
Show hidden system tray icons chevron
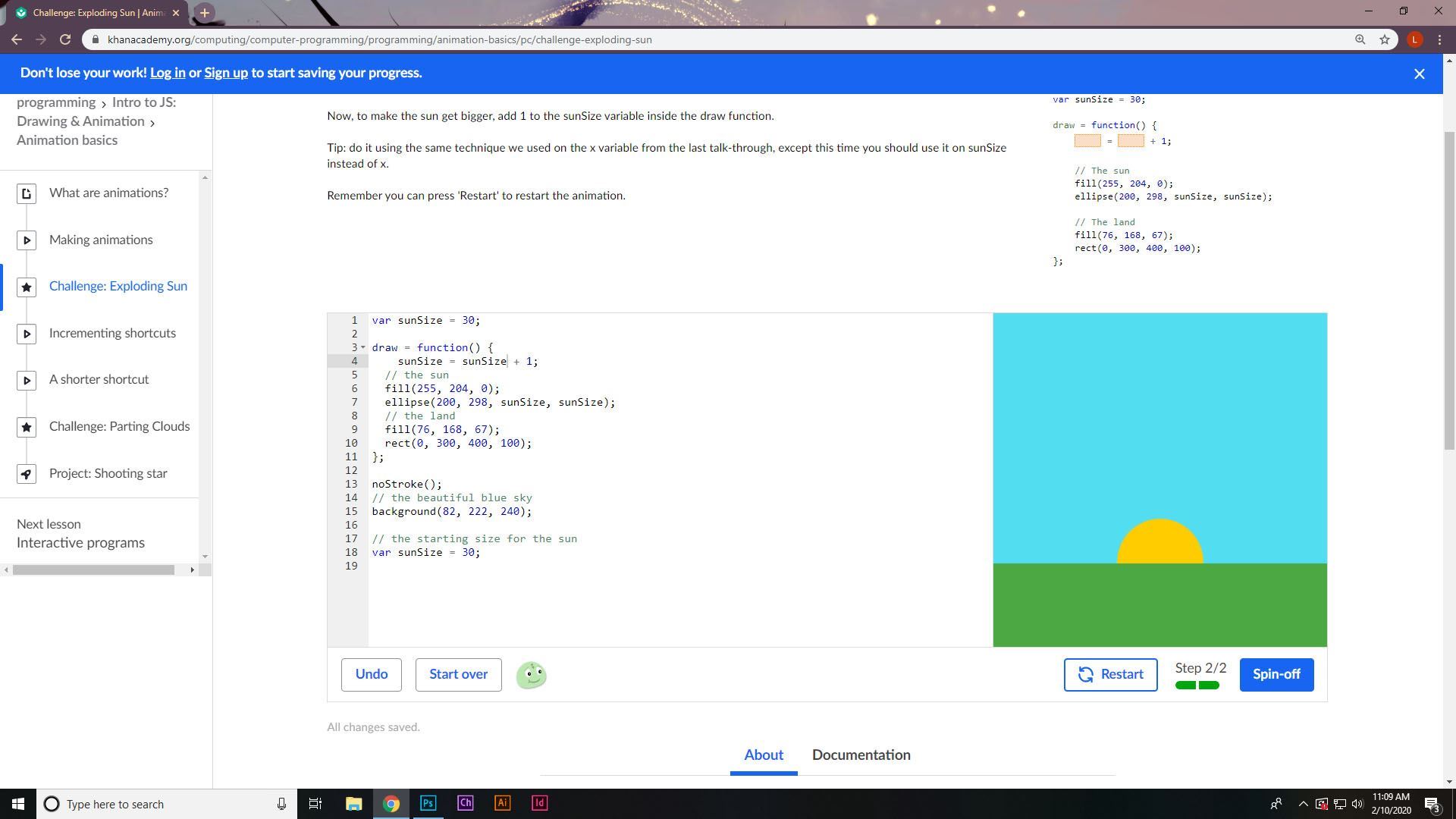click(1303, 804)
